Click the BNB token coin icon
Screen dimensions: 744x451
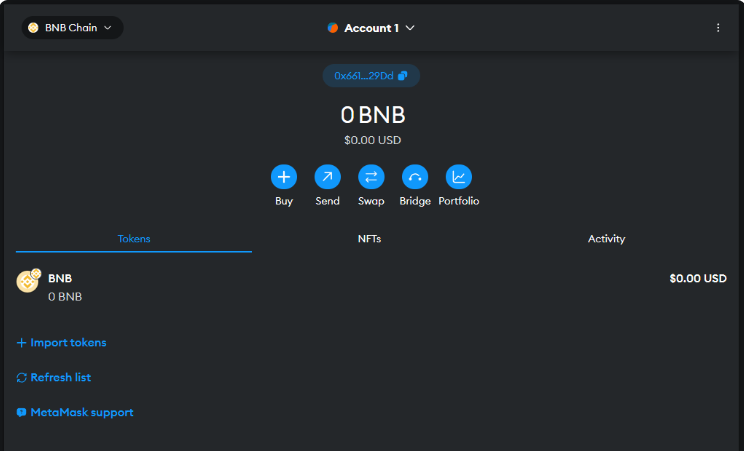(x=28, y=282)
